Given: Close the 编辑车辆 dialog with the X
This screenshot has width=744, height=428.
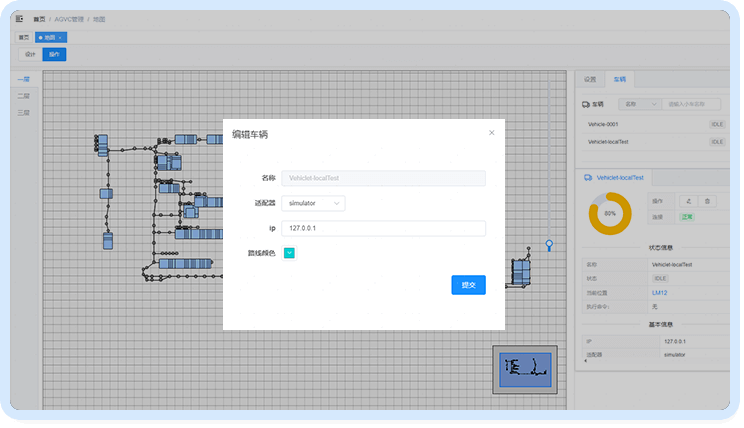Looking at the screenshot, I should point(491,132).
